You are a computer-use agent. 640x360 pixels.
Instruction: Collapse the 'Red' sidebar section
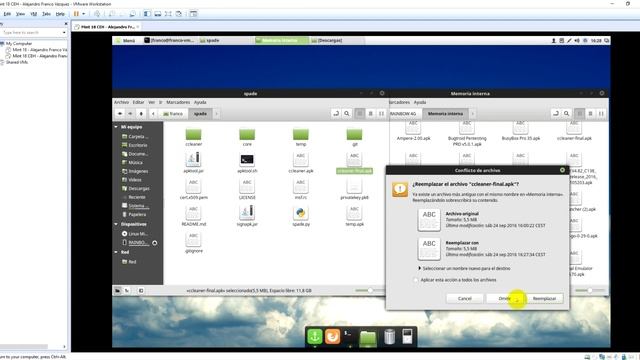[x=116, y=252]
